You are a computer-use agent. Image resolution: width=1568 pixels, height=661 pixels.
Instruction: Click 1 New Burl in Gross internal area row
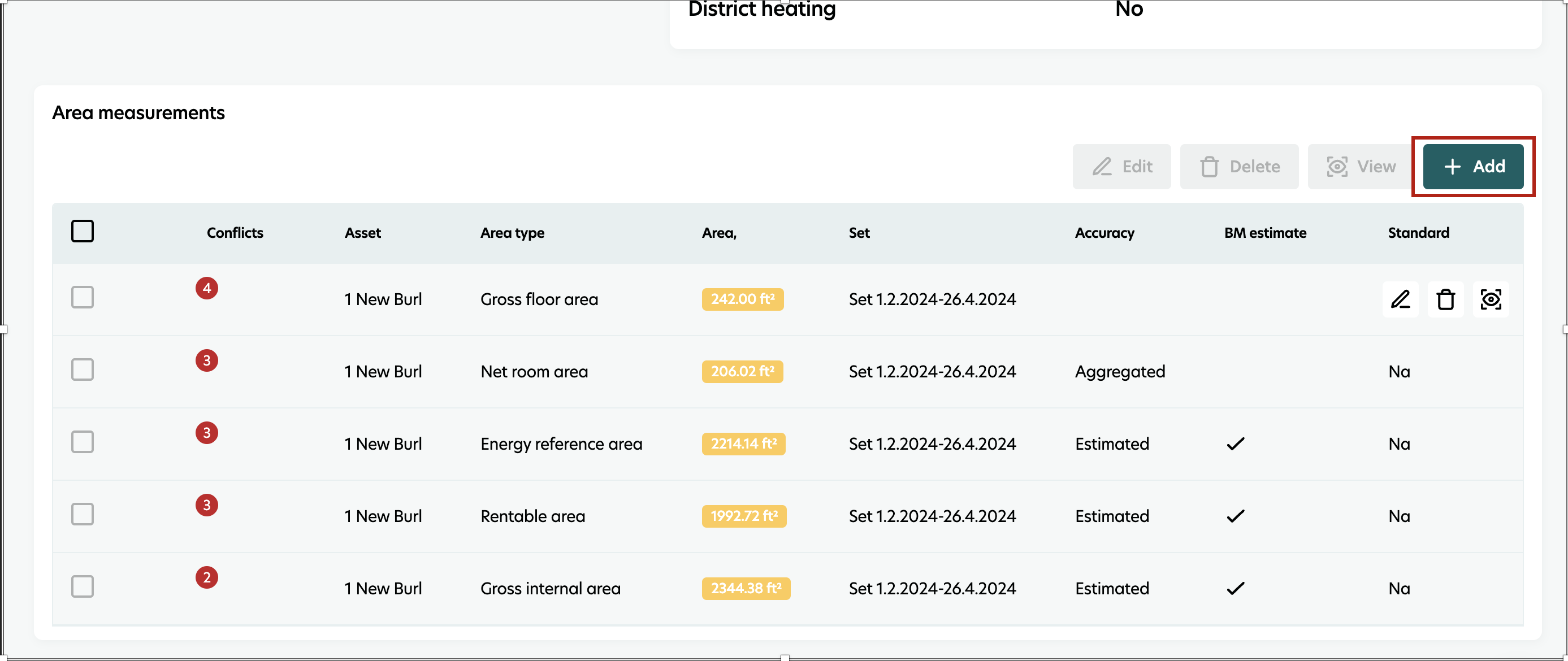point(383,589)
